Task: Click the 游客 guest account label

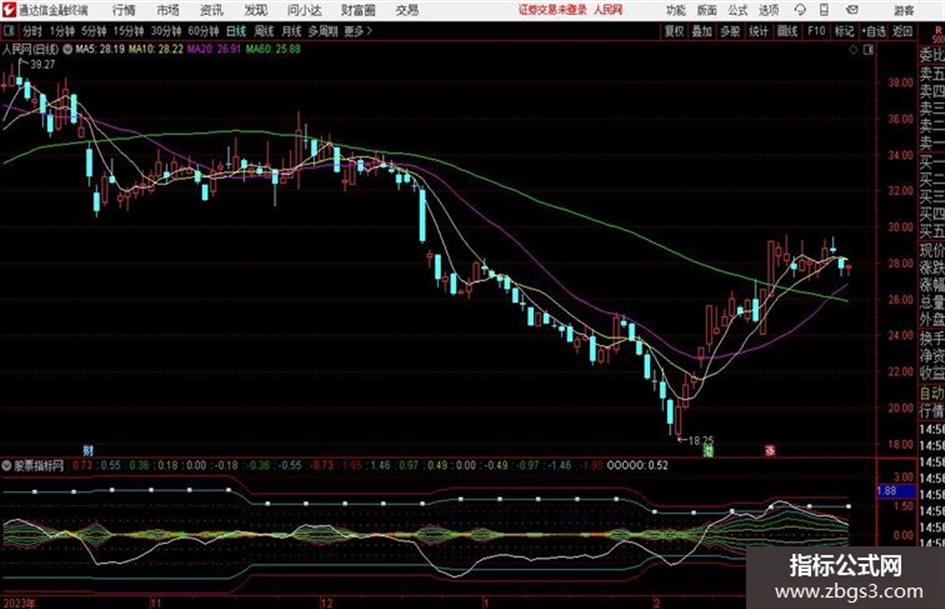Action: 904,10
